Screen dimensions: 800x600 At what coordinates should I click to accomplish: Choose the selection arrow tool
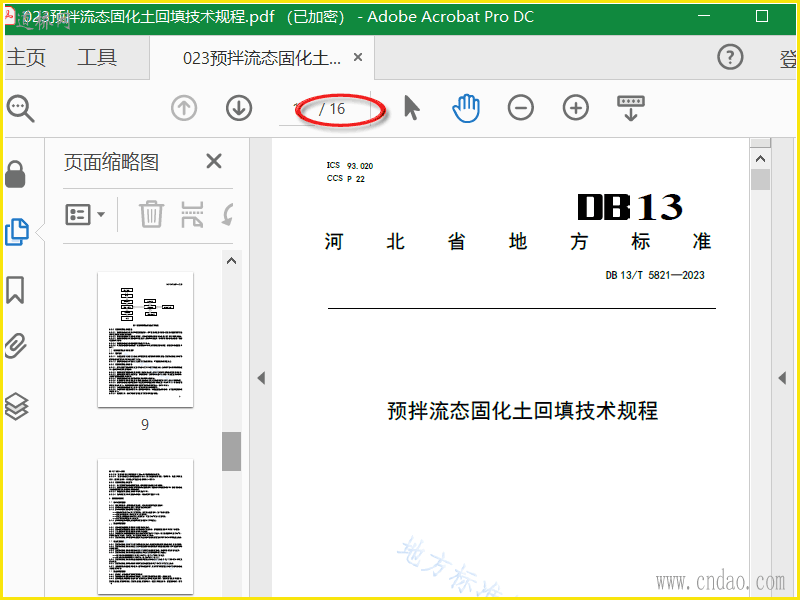point(411,108)
